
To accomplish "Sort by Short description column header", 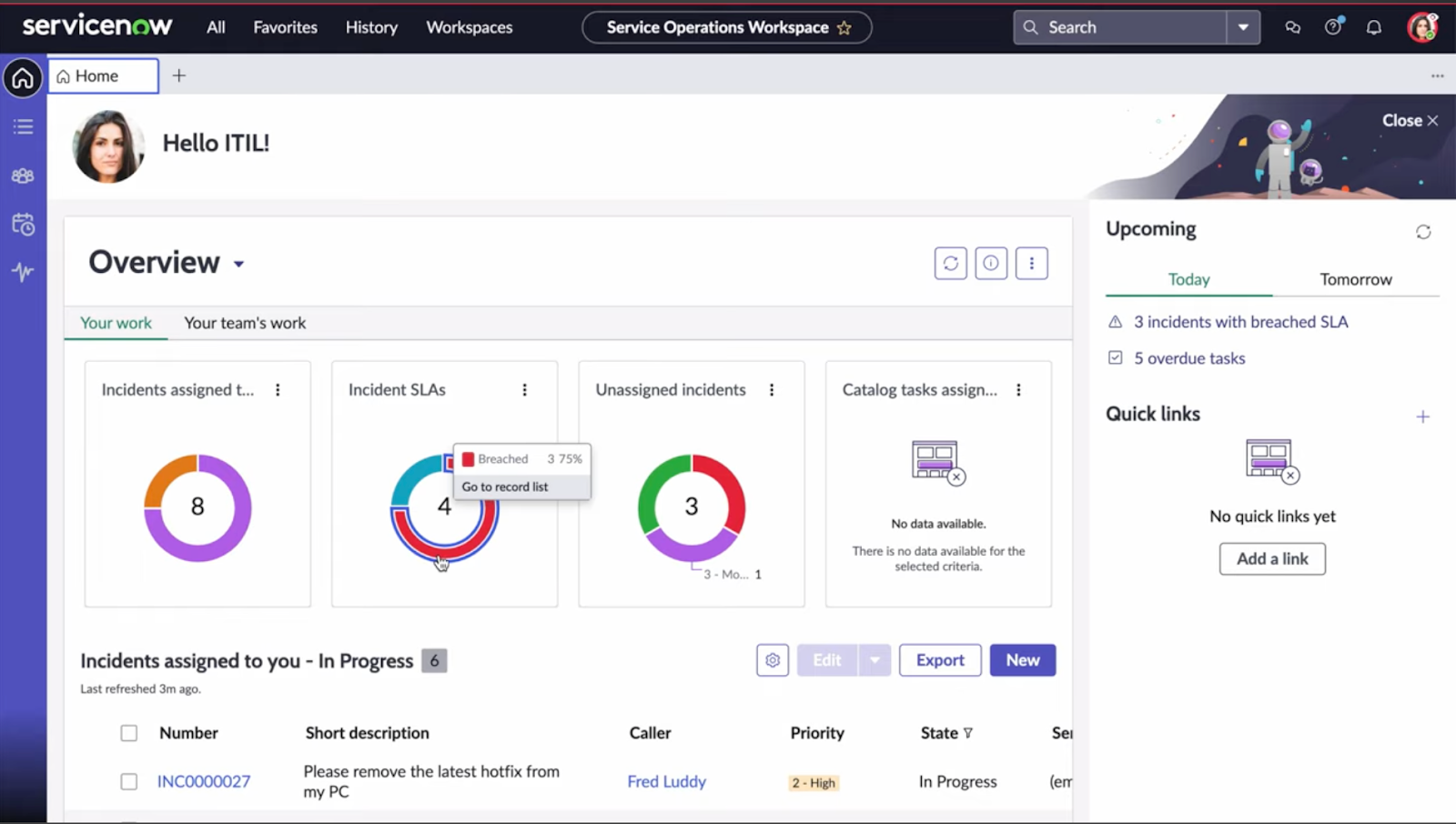I will [367, 733].
